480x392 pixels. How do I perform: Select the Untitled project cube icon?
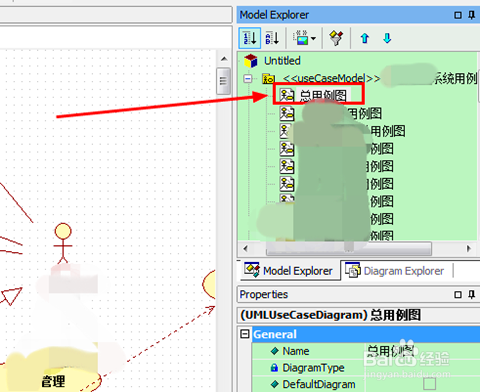250,61
